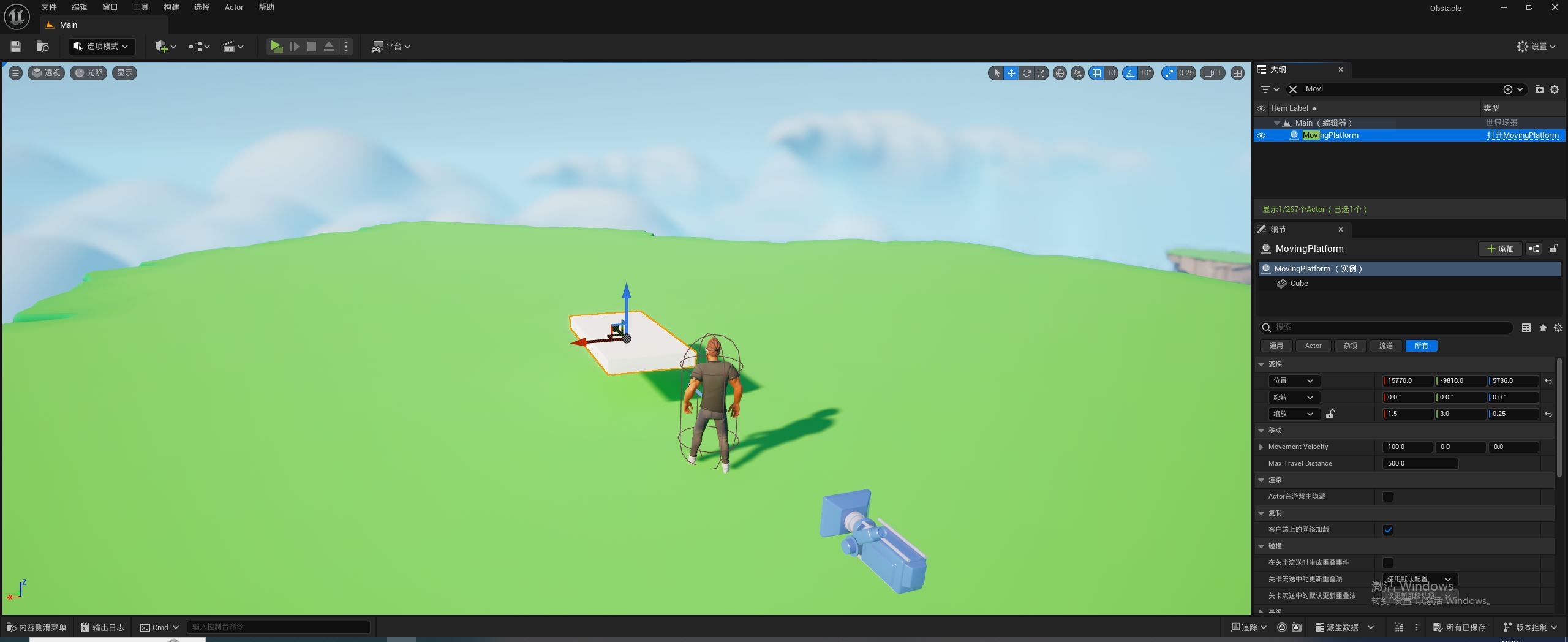The height and width of the screenshot is (642, 1568).
Task: Toggle scale snapping in viewport toolbar
Action: 1170,73
